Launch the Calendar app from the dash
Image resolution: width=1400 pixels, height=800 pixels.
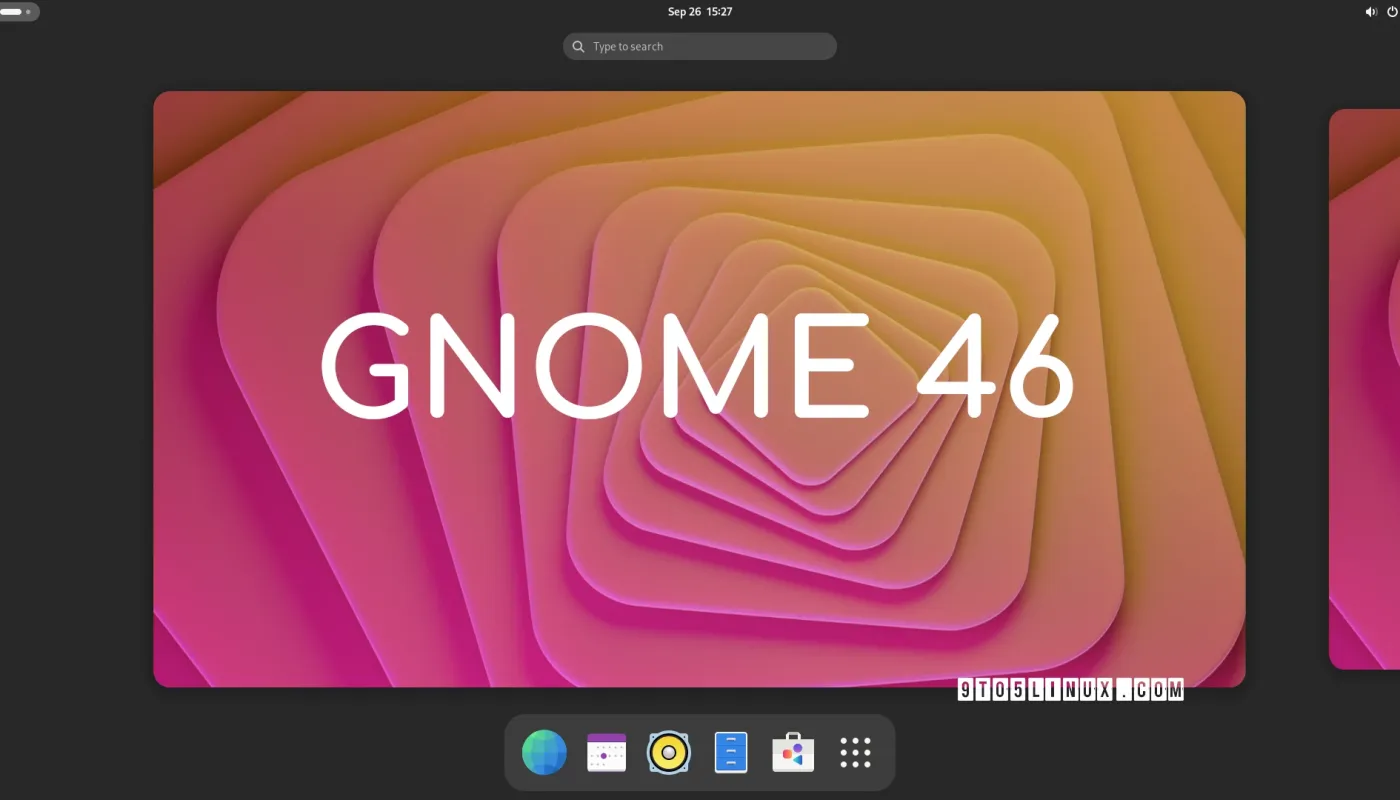[605, 752]
